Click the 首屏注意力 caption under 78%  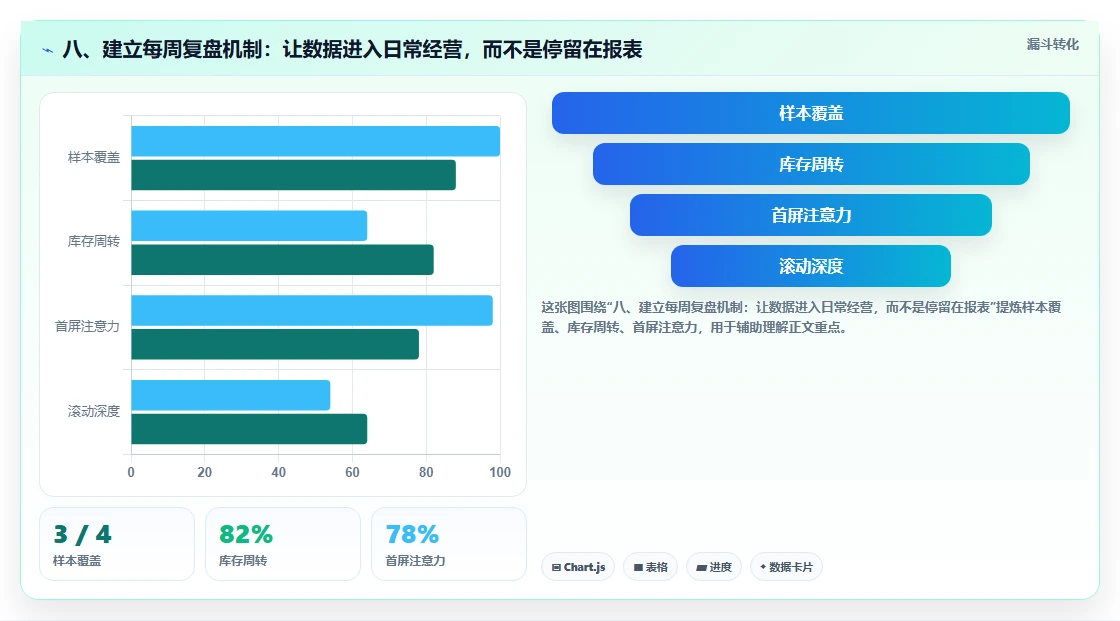[x=415, y=561]
